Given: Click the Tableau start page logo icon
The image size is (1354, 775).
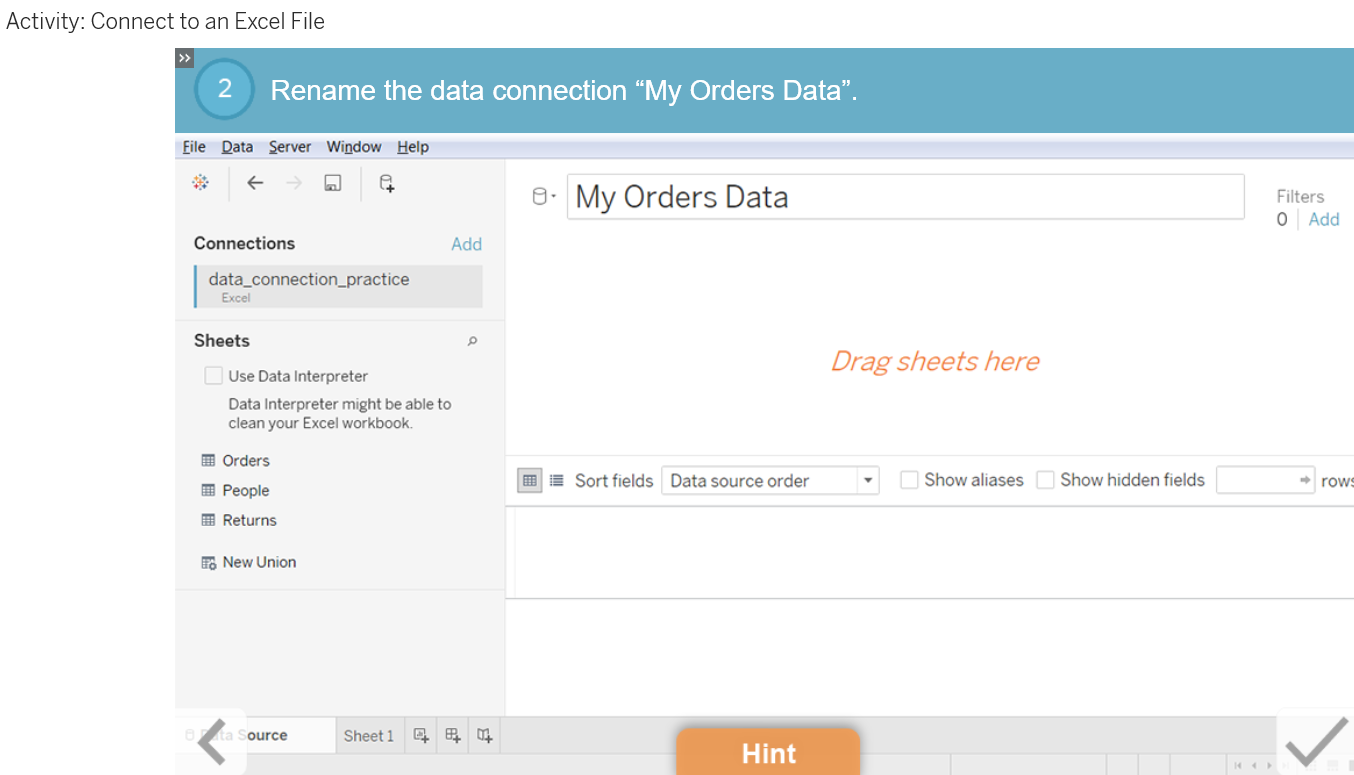Looking at the screenshot, I should pos(200,182).
